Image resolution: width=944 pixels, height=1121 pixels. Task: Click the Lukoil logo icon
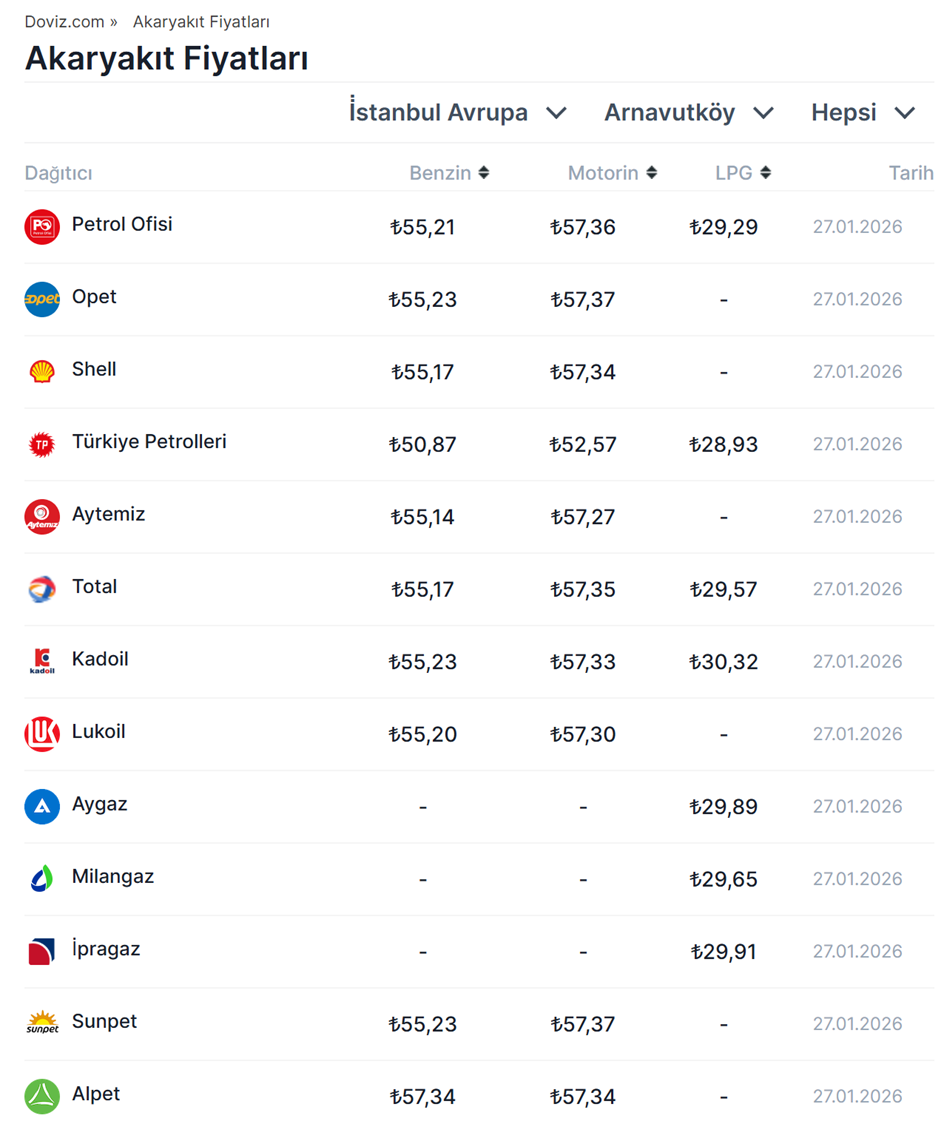click(42, 734)
